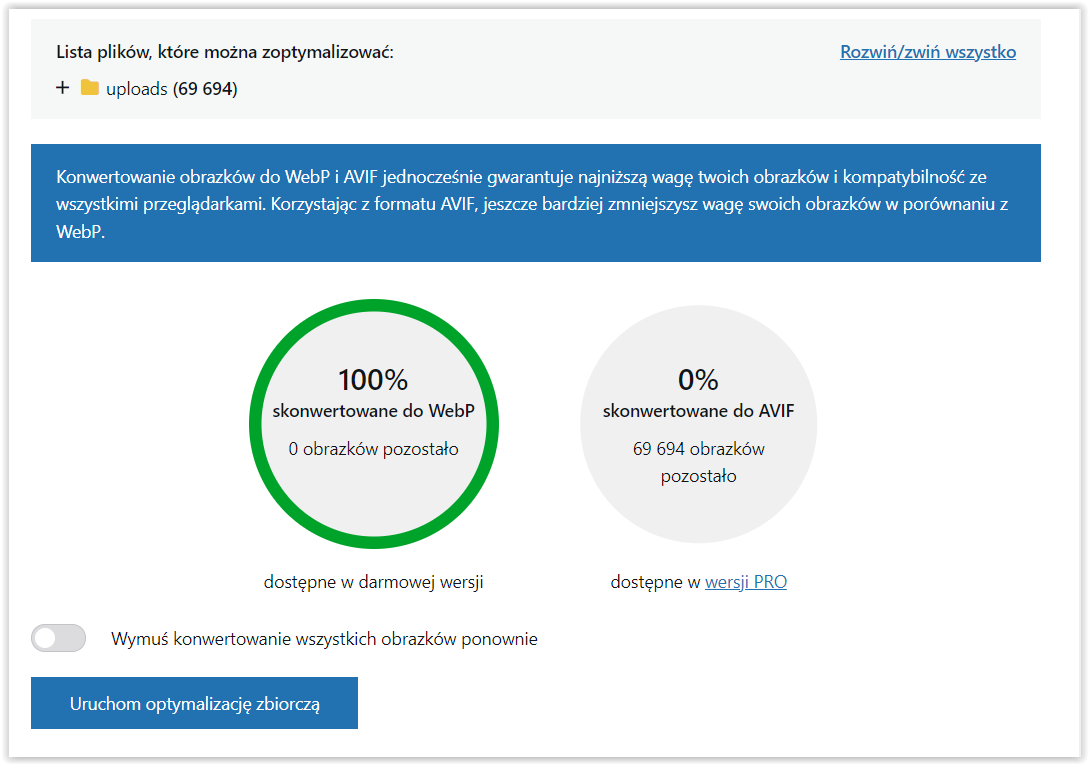
Task: Click the grey AVIF progress circle
Action: [699, 424]
